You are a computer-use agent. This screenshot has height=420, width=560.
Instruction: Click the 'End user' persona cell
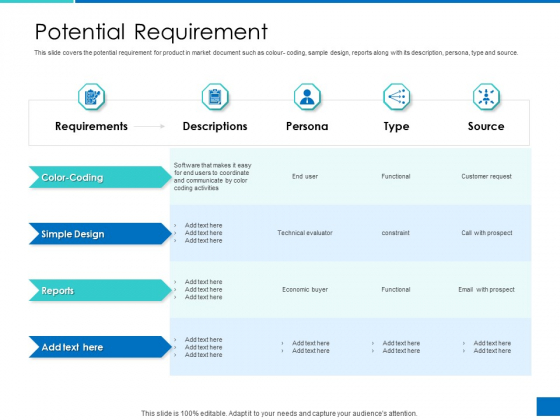click(305, 176)
